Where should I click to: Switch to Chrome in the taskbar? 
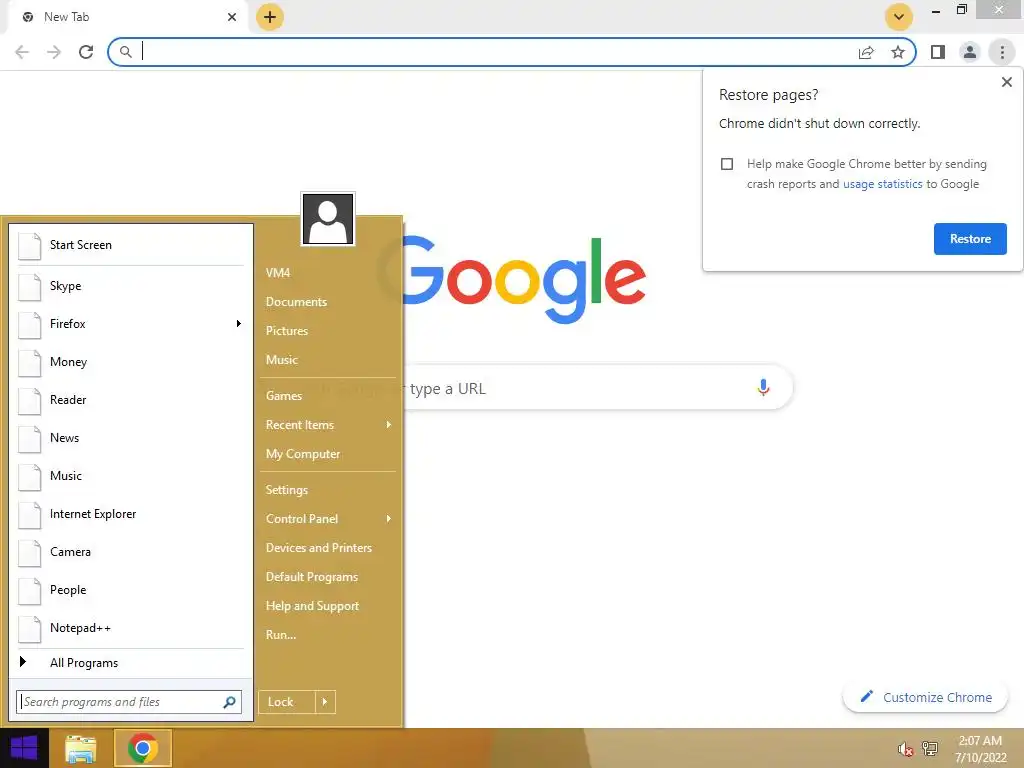143,748
